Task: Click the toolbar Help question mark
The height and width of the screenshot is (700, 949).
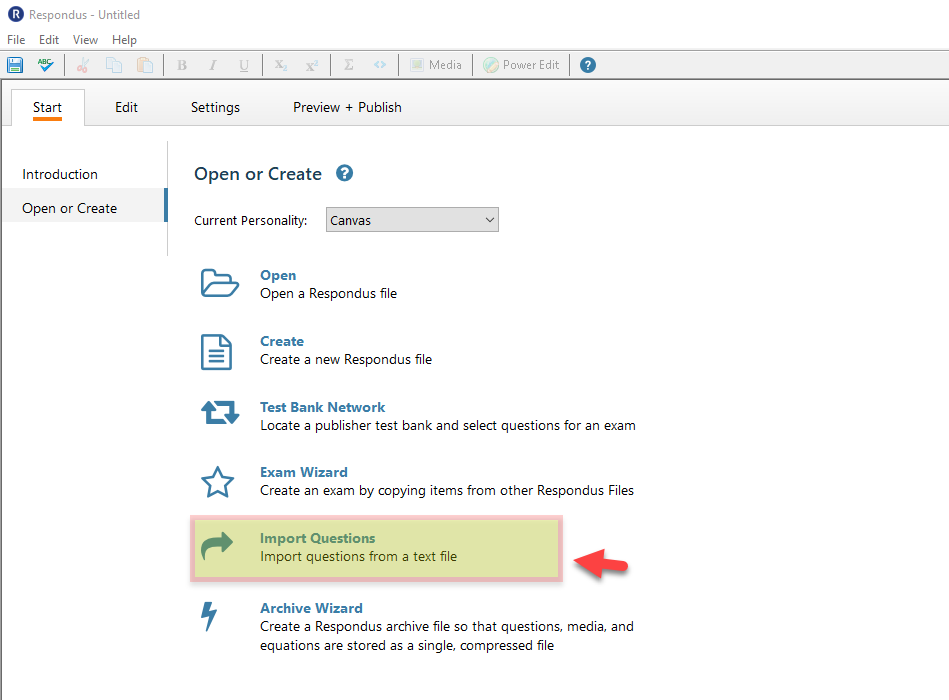Action: click(588, 65)
